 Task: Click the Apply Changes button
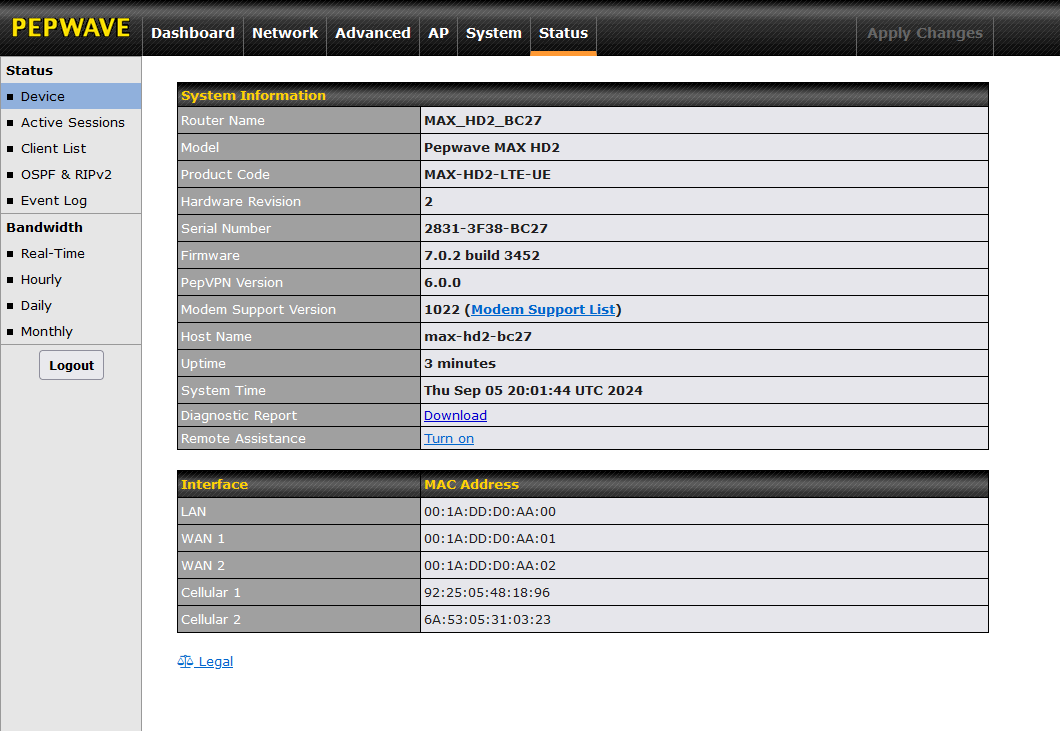point(924,32)
